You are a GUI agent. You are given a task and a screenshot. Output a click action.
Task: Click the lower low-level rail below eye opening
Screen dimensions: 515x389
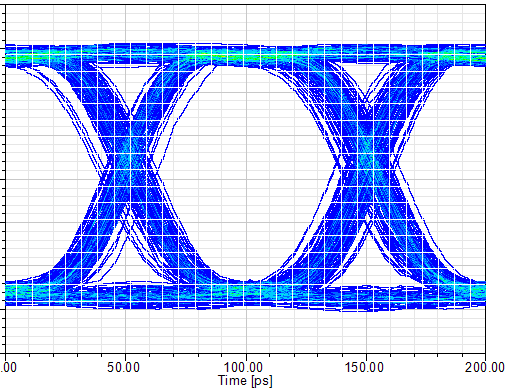(x=247, y=295)
